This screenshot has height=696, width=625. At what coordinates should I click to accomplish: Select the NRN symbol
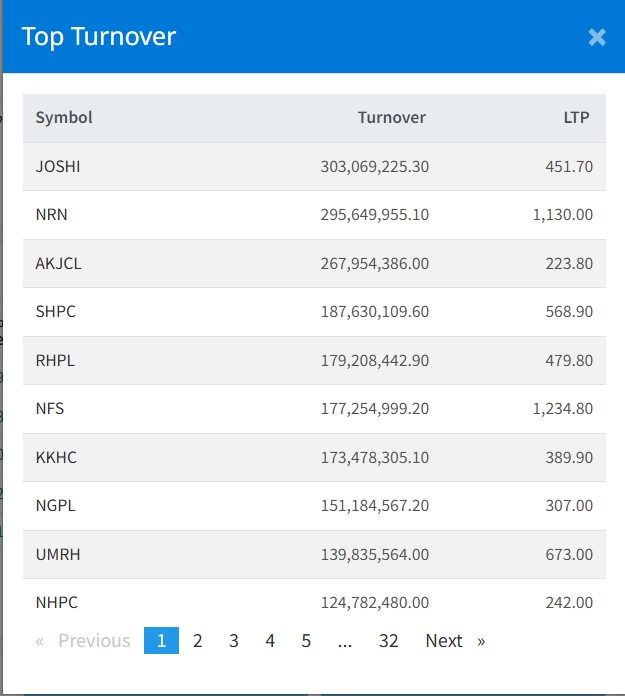click(x=52, y=215)
